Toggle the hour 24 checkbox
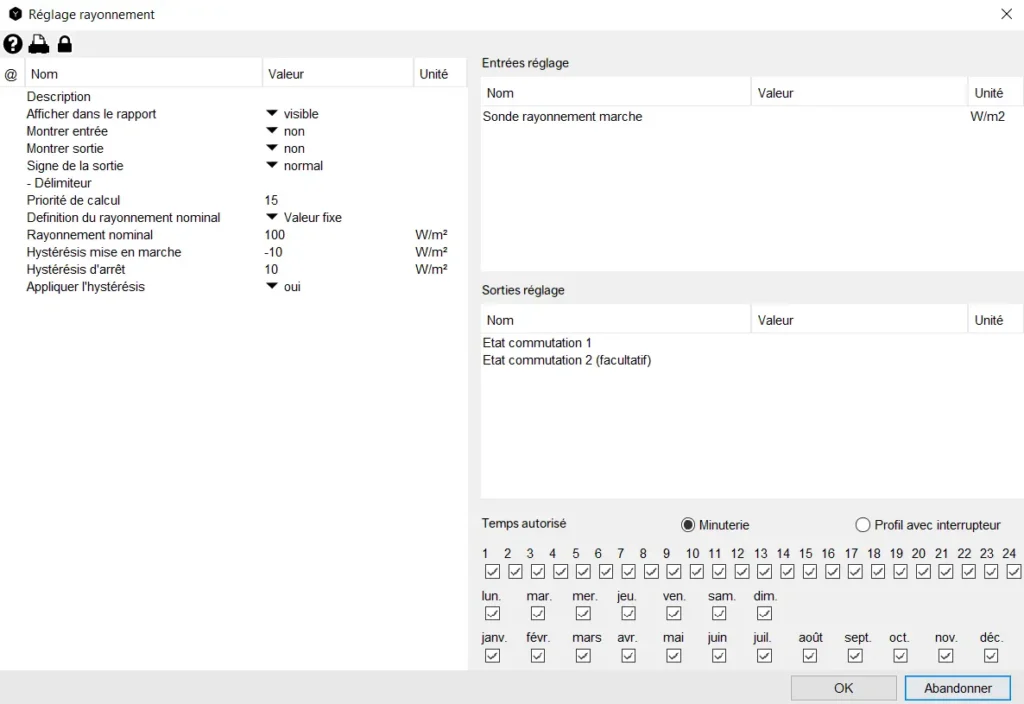1024x704 pixels. click(1014, 572)
